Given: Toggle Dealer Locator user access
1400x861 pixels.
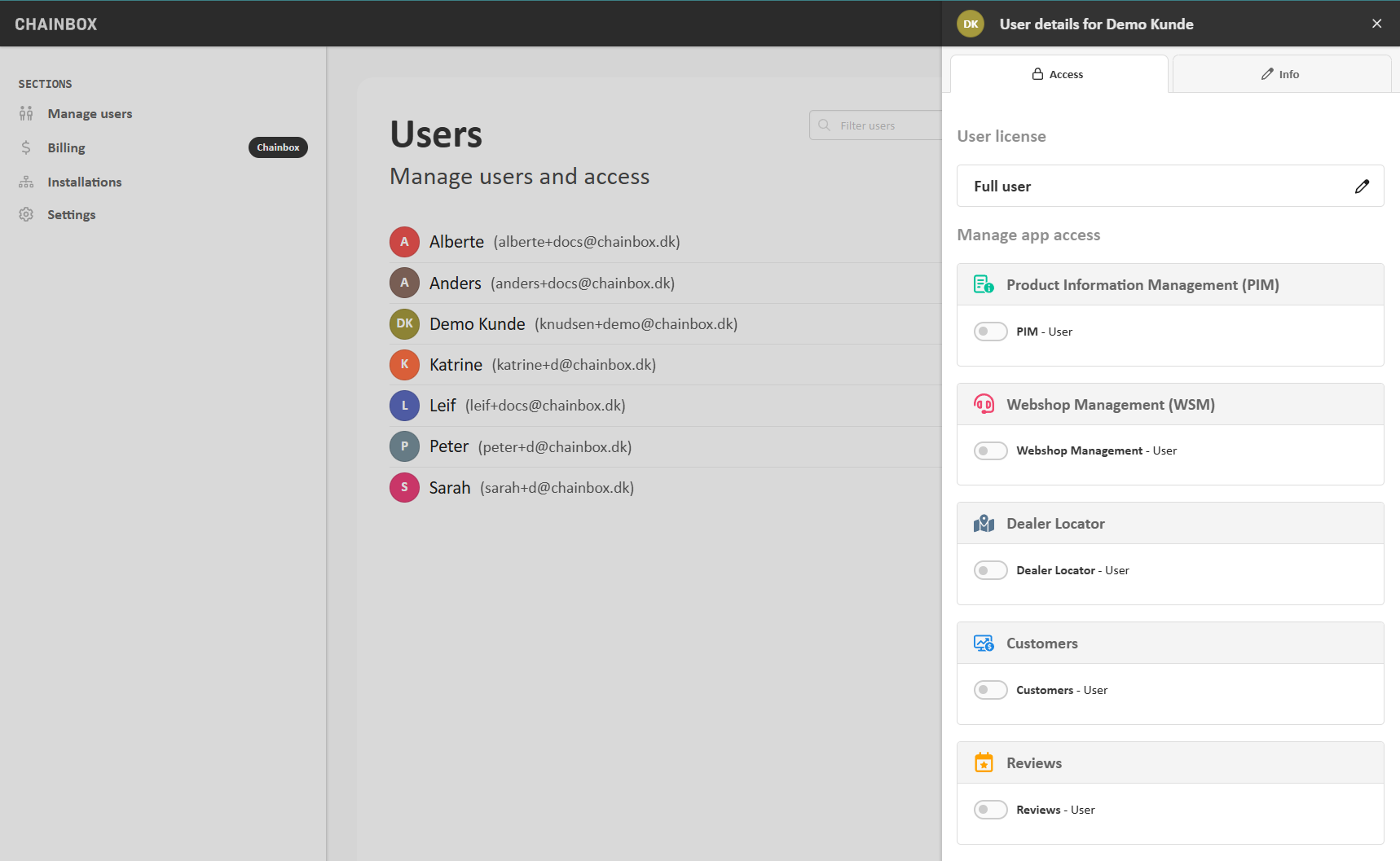Looking at the screenshot, I should [990, 570].
